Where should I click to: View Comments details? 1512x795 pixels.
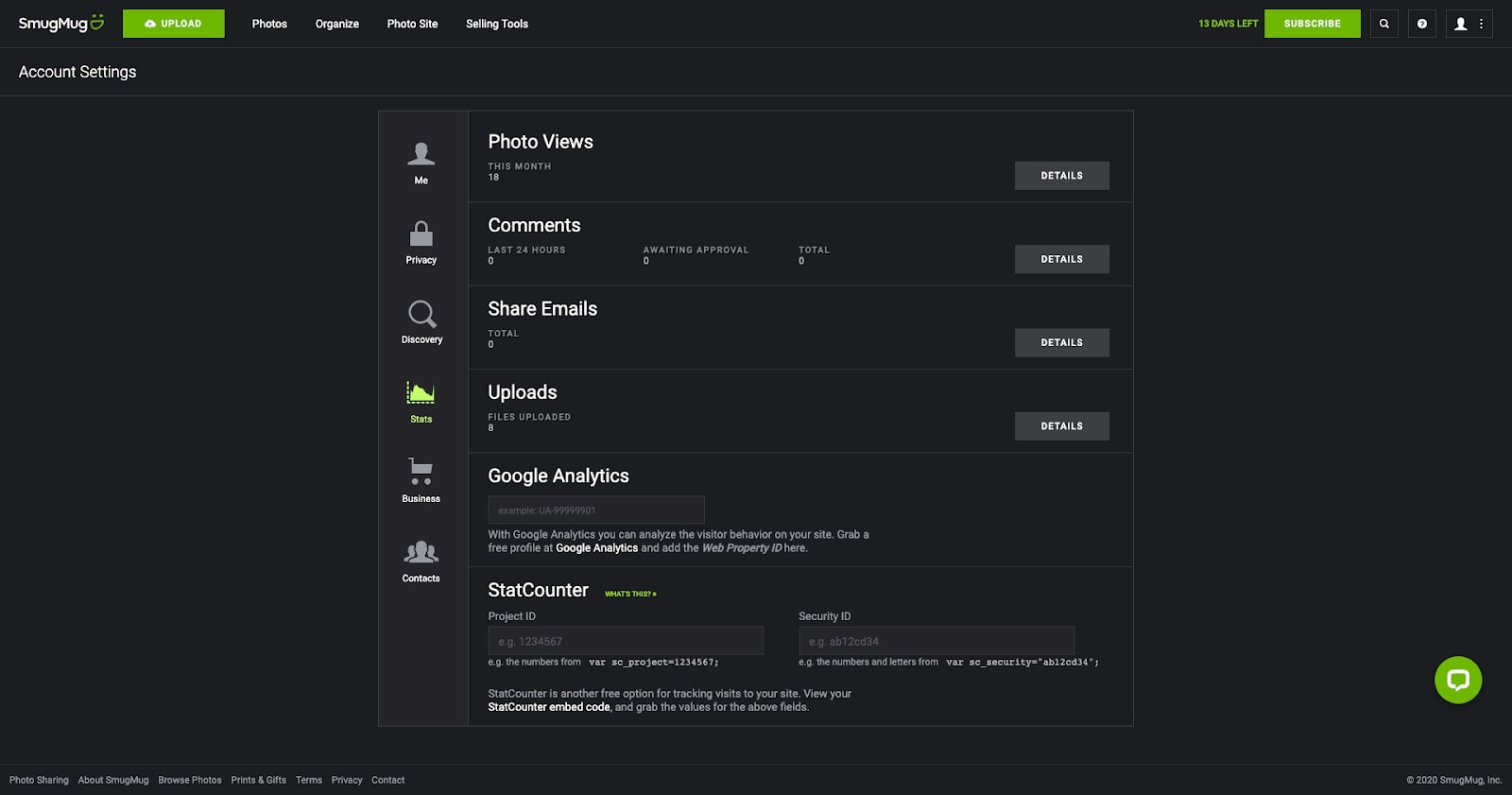coord(1062,259)
